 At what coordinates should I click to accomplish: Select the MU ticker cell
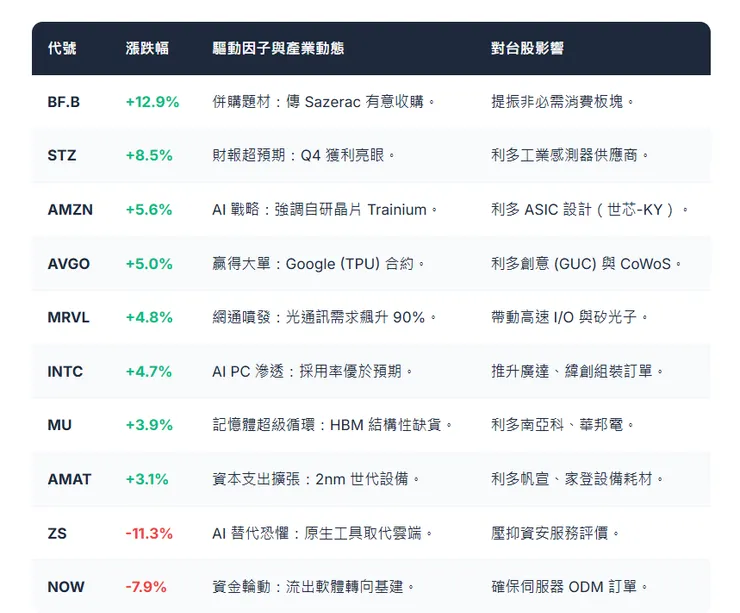pyautogui.click(x=59, y=425)
